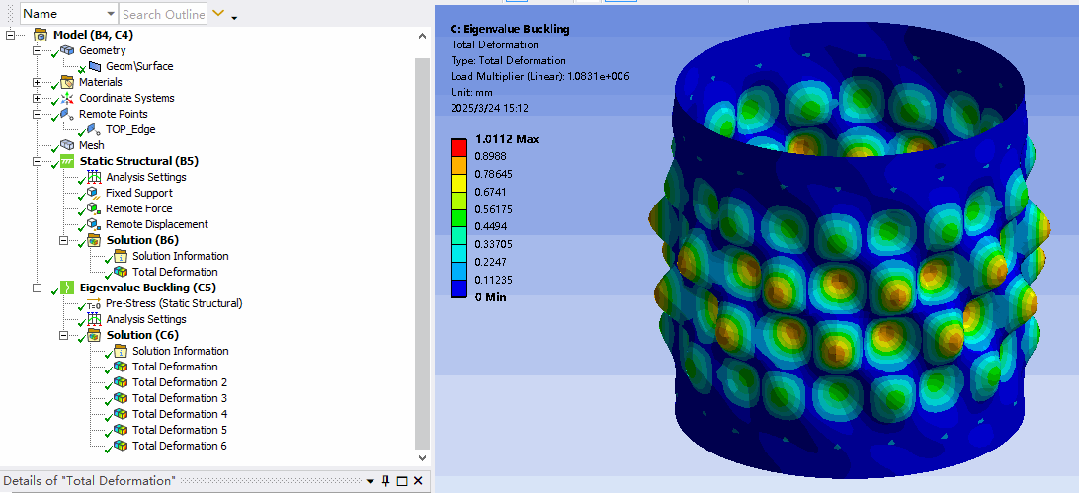
Task: Click the yellow legend color band
Action: [x=459, y=182]
